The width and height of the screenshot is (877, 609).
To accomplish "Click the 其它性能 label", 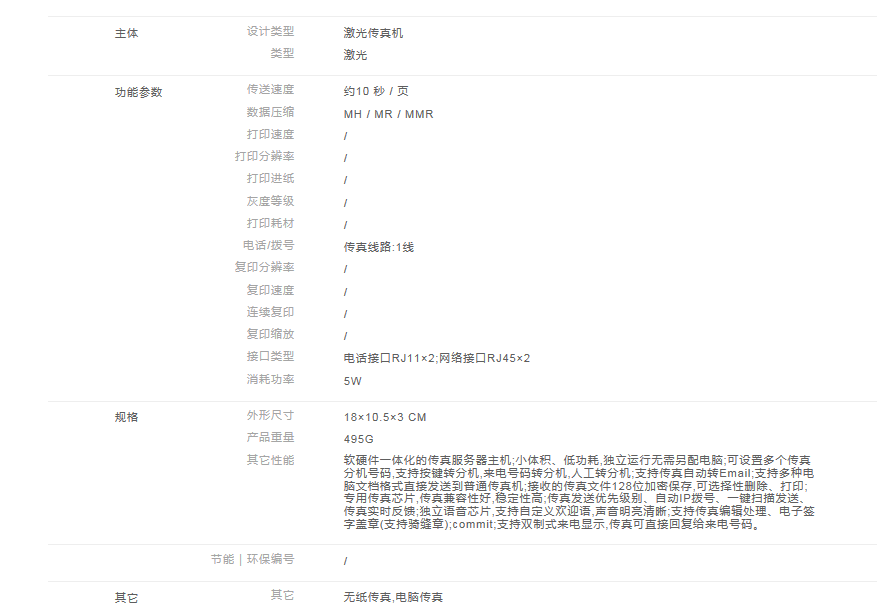I will [x=270, y=460].
